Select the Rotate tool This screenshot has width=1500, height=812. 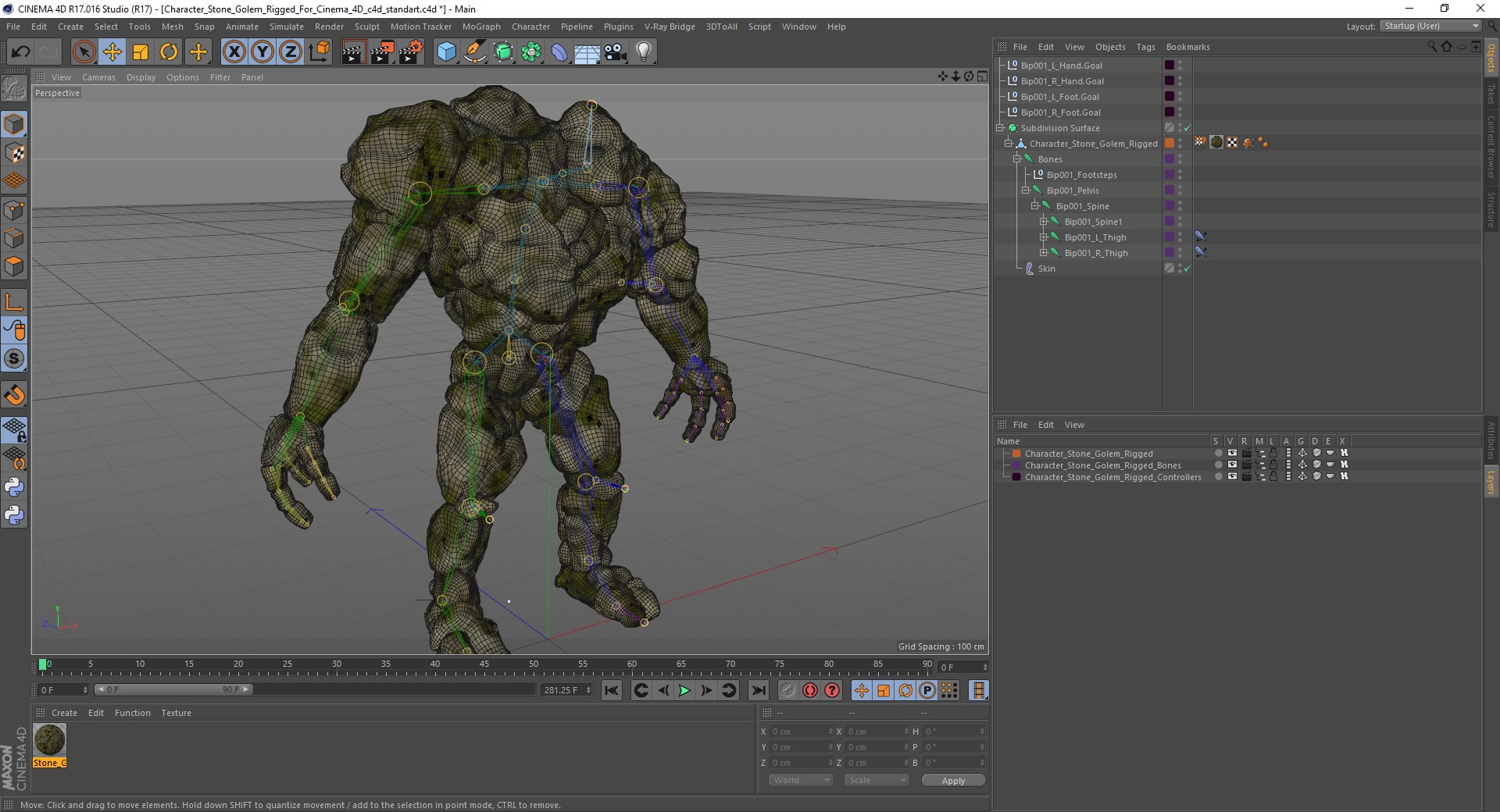(169, 52)
